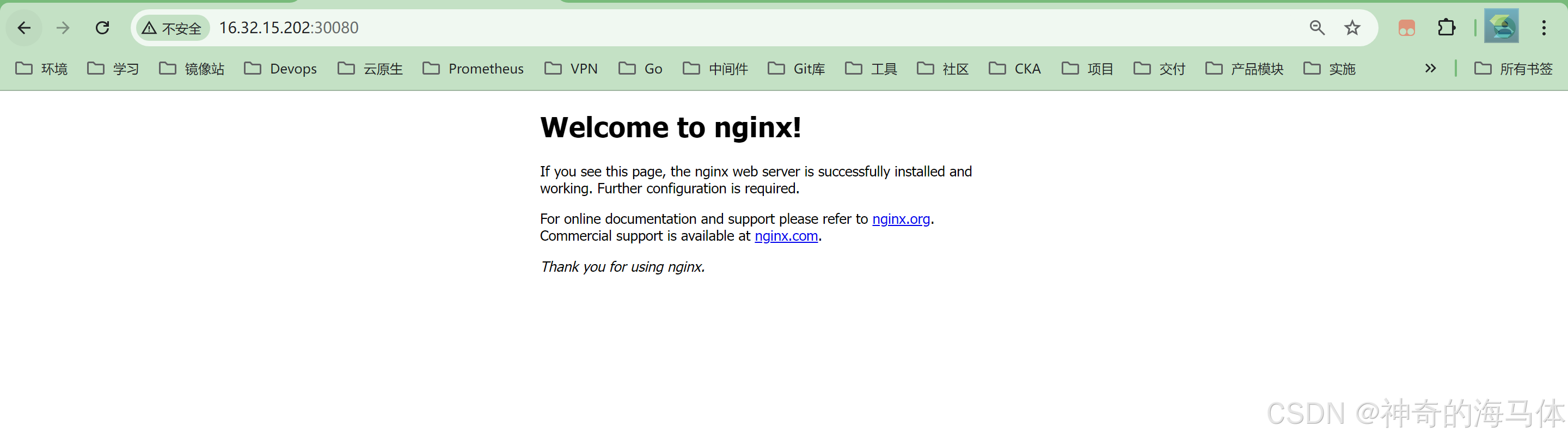Image resolution: width=1568 pixels, height=440 pixels.
Task: Go back to the previous page
Action: (24, 27)
